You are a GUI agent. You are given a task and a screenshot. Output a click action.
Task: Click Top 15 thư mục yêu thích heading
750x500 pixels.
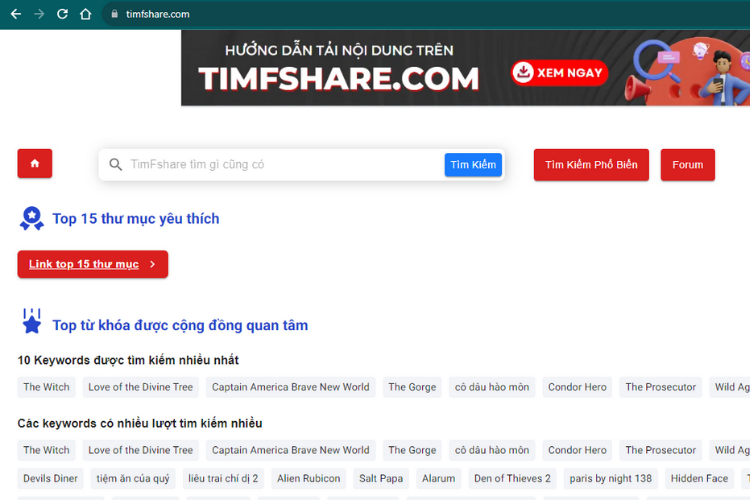point(136,219)
